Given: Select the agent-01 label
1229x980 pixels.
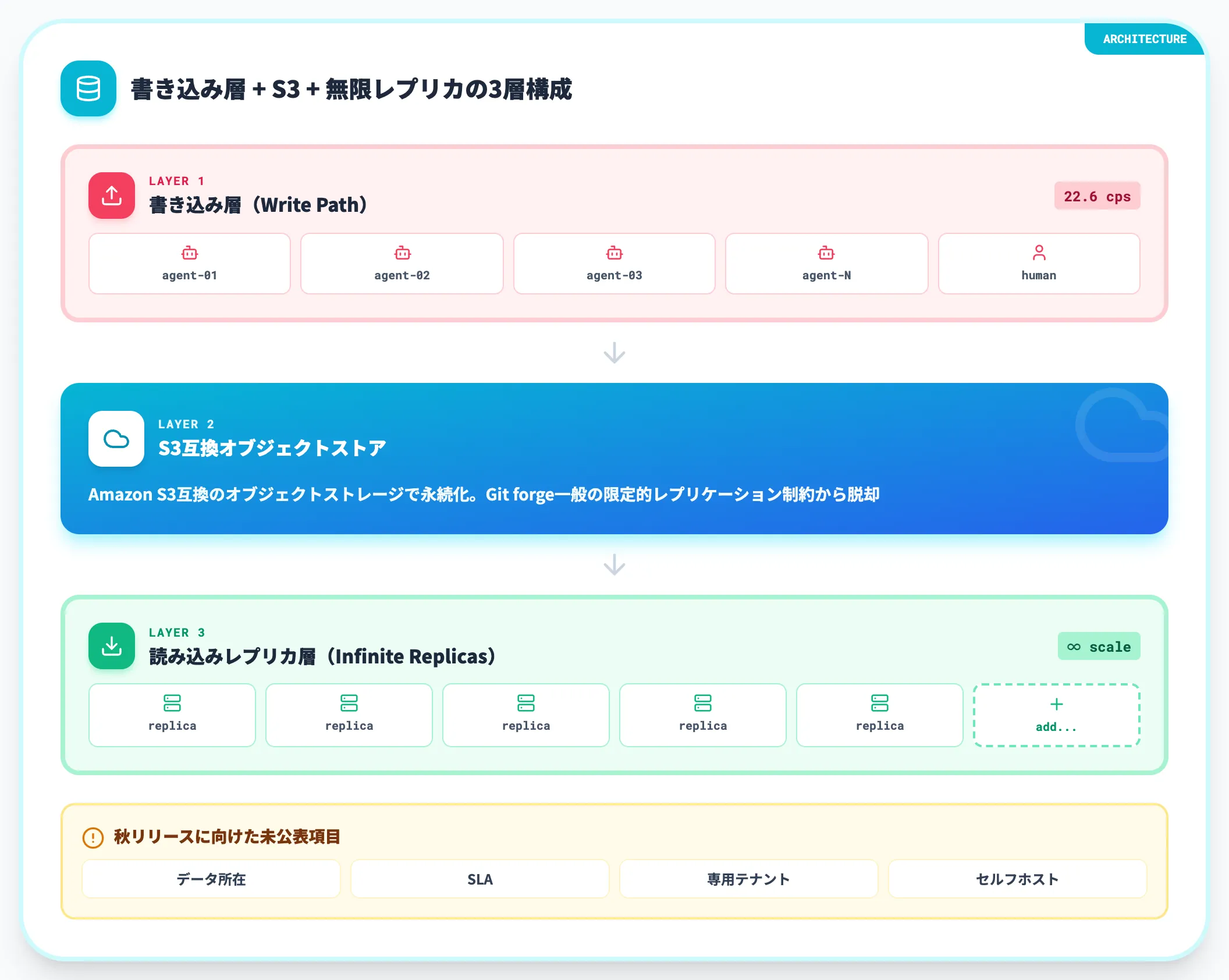Looking at the screenshot, I should click(190, 275).
